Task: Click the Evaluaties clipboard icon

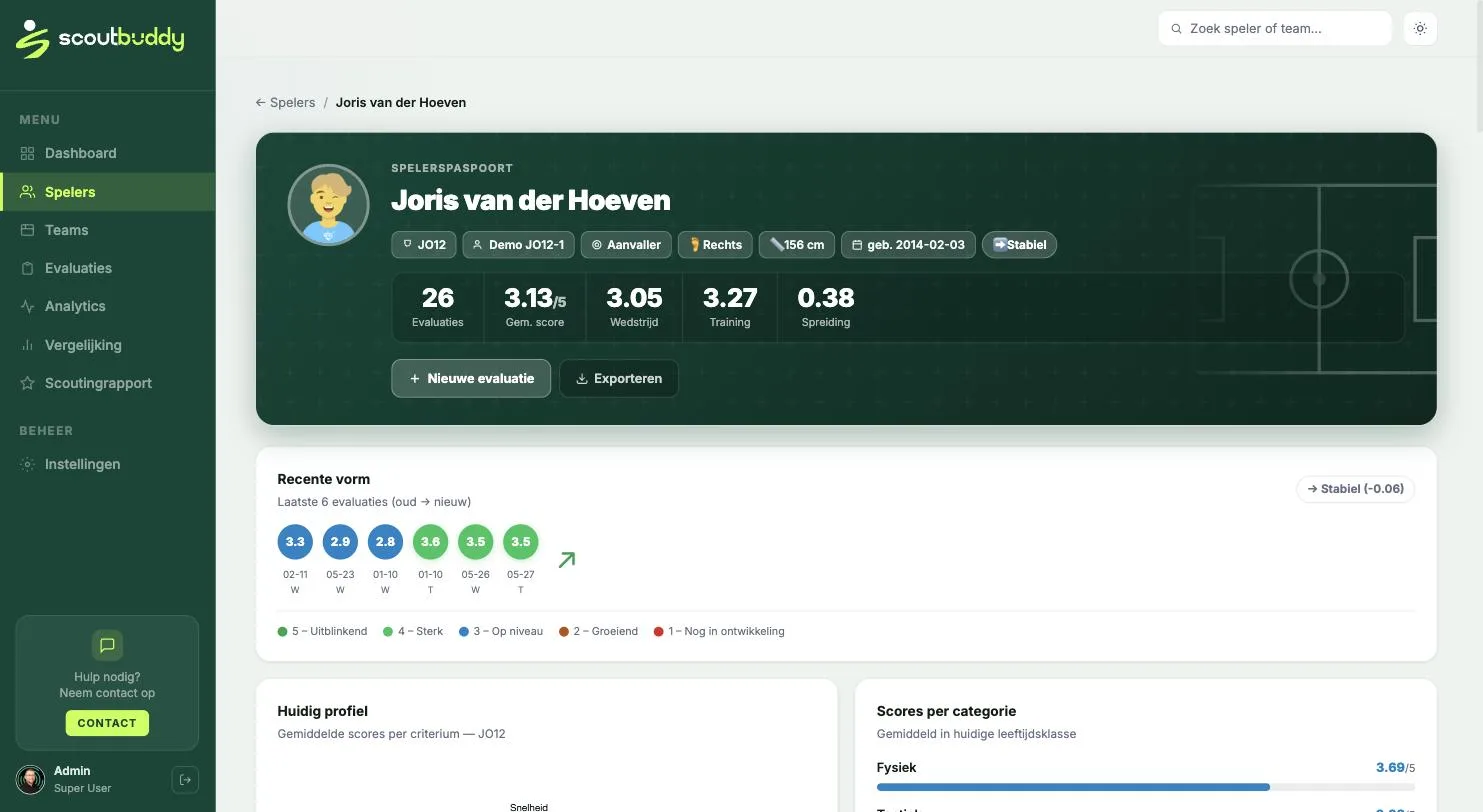Action: pos(27,268)
